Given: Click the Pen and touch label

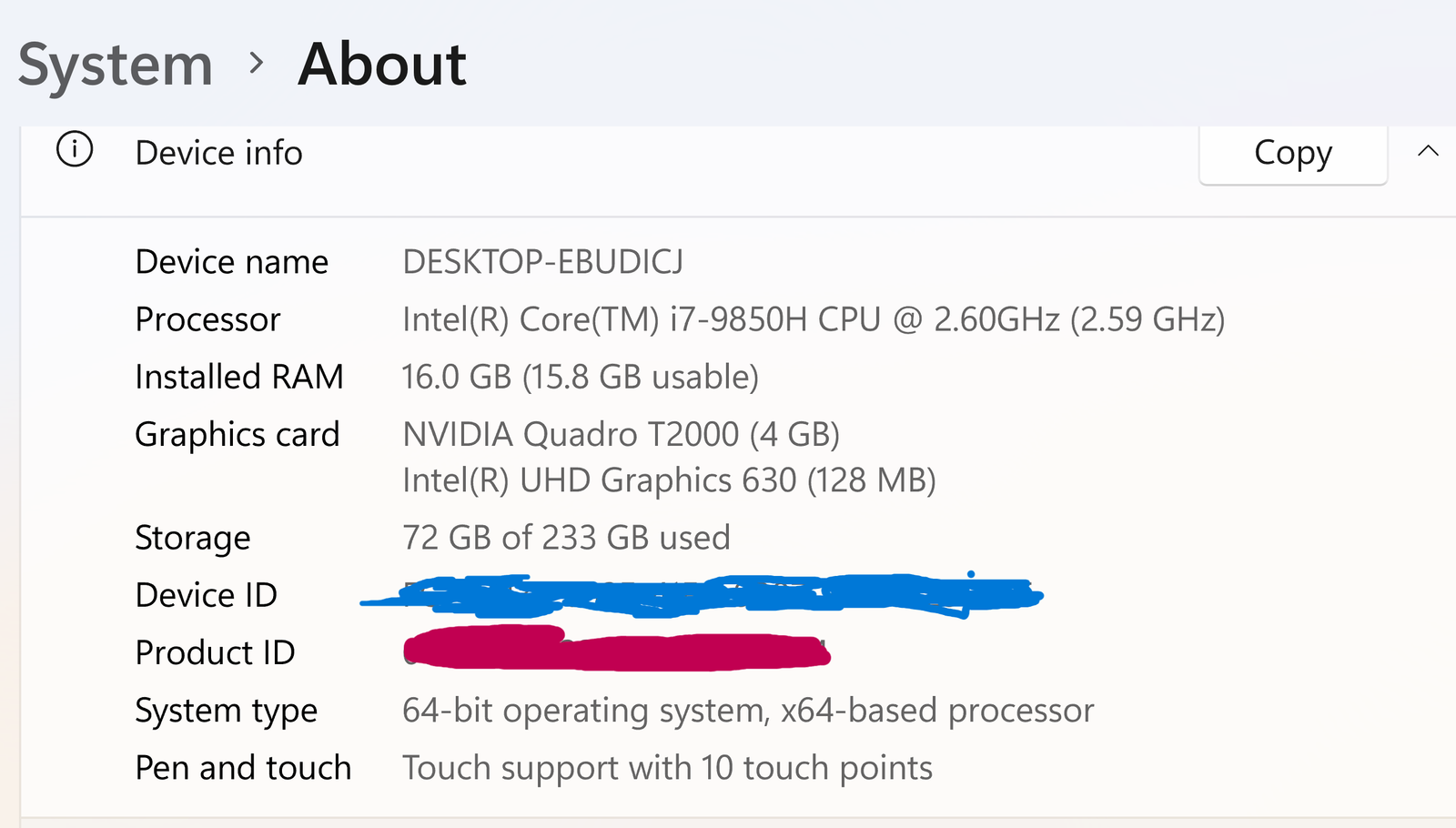Looking at the screenshot, I should (x=243, y=768).
